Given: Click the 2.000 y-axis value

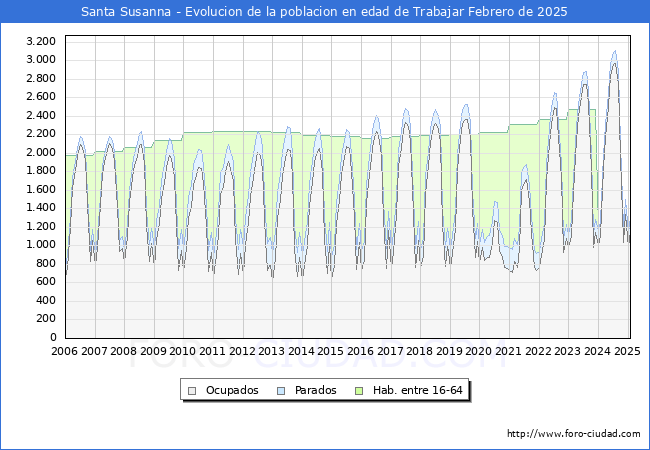Looking at the screenshot, I should click(x=41, y=152).
